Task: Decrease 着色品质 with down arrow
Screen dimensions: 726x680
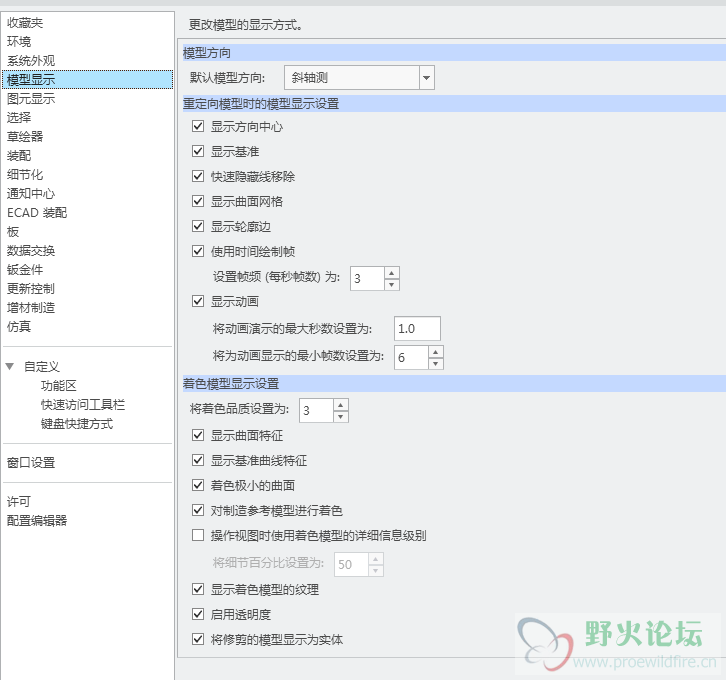Action: tap(340, 417)
